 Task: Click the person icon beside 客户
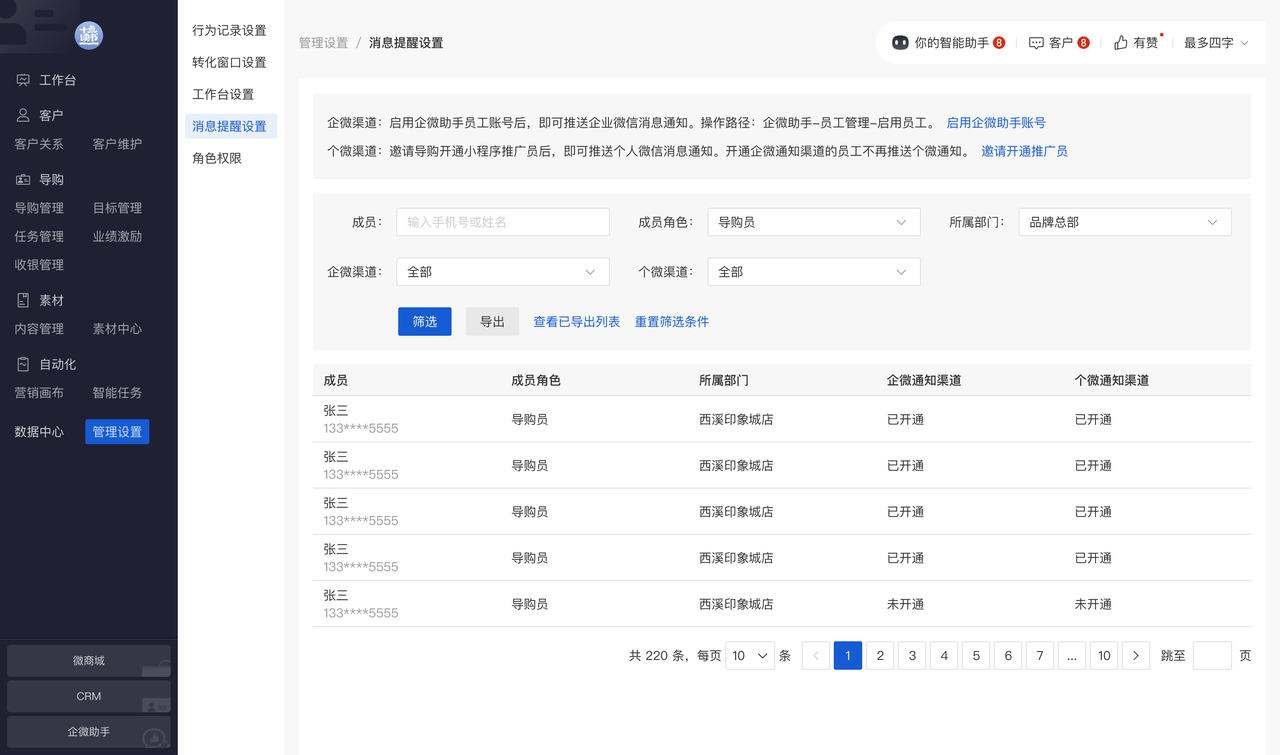pyautogui.click(x=23, y=115)
